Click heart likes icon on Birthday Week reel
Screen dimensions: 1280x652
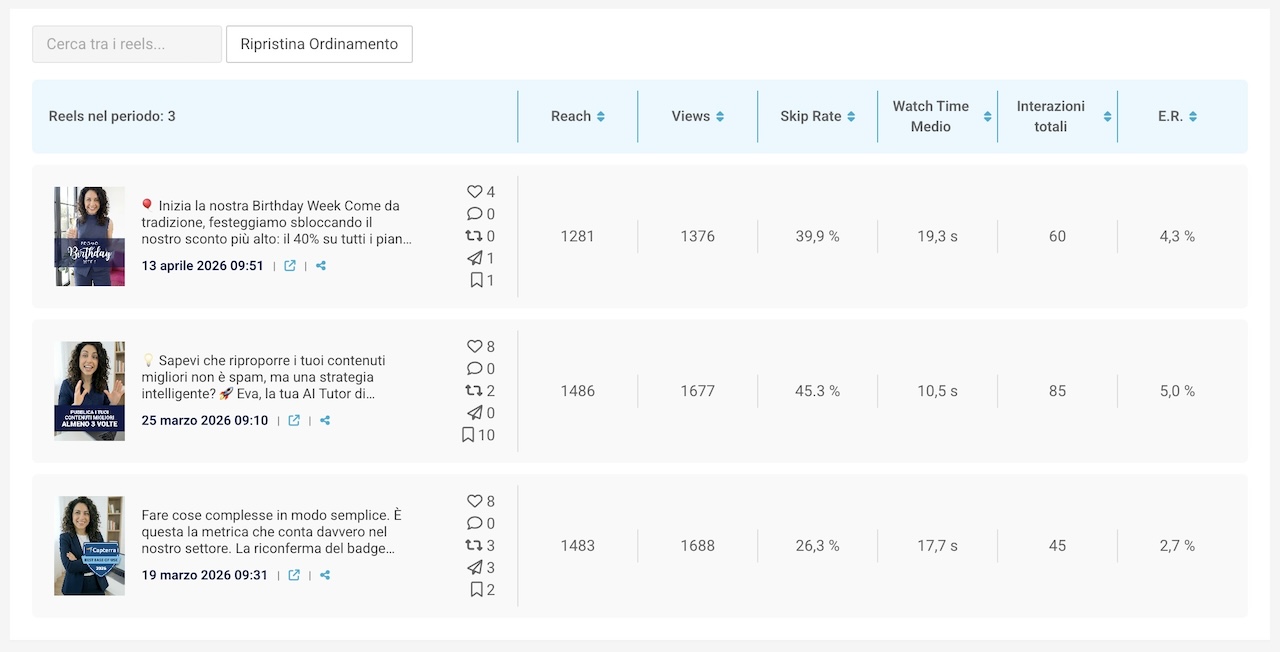coord(474,192)
